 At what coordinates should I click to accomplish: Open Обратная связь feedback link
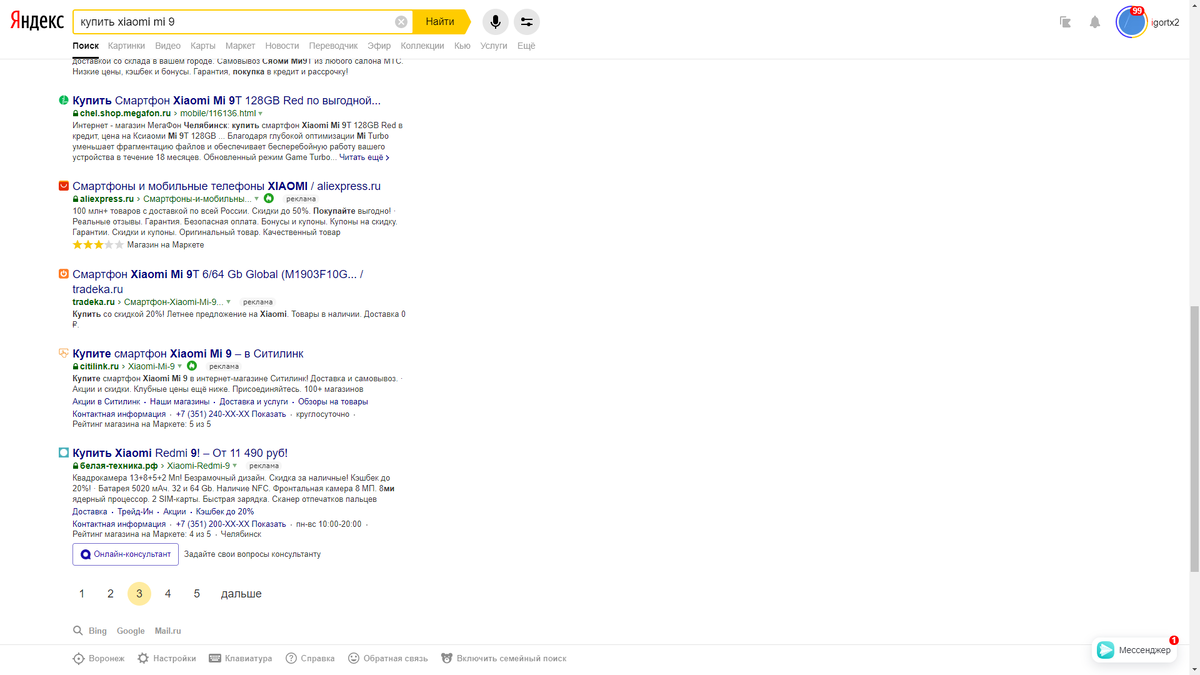tap(388, 658)
